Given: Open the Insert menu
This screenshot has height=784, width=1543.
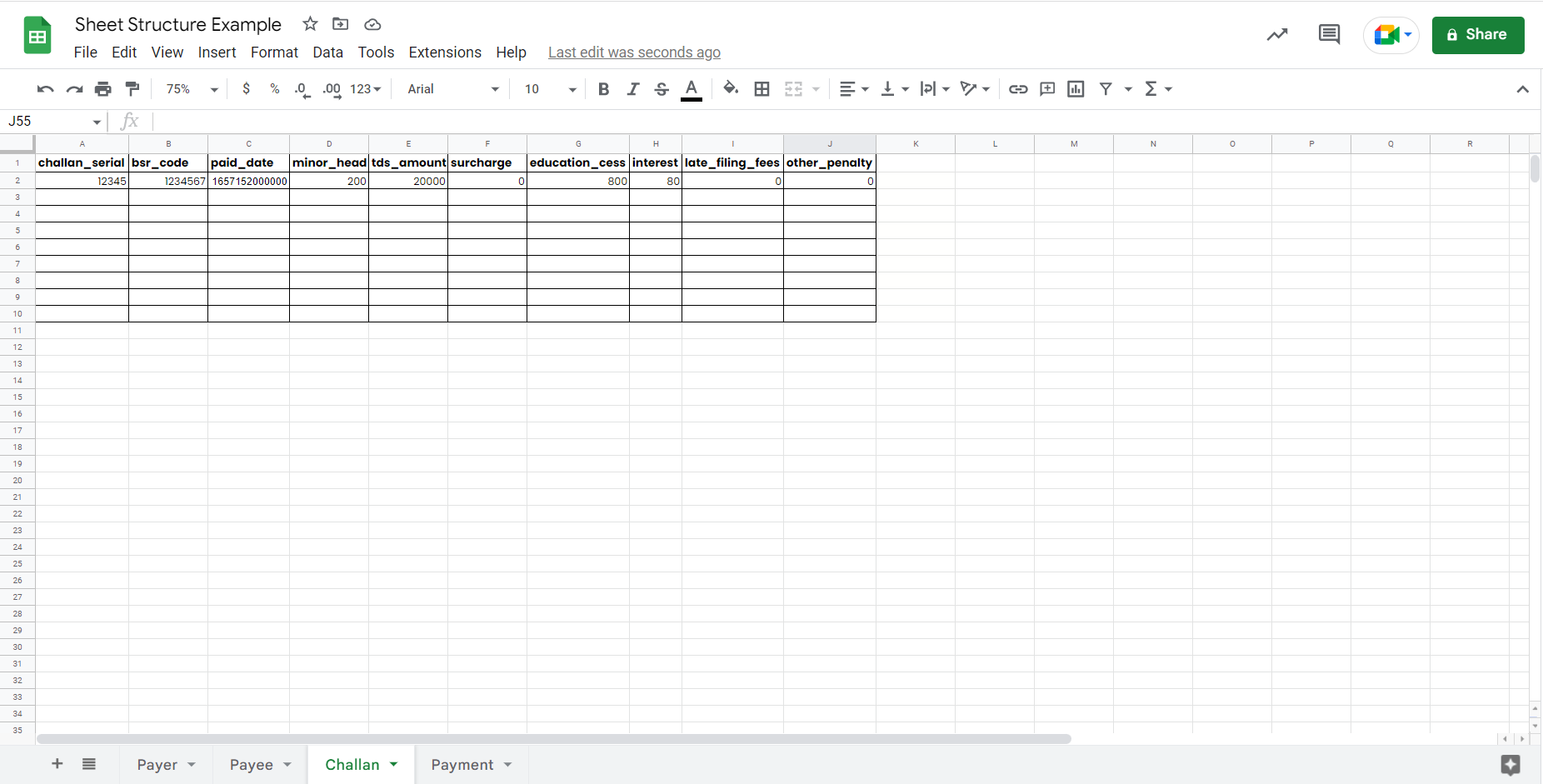Looking at the screenshot, I should (x=217, y=52).
